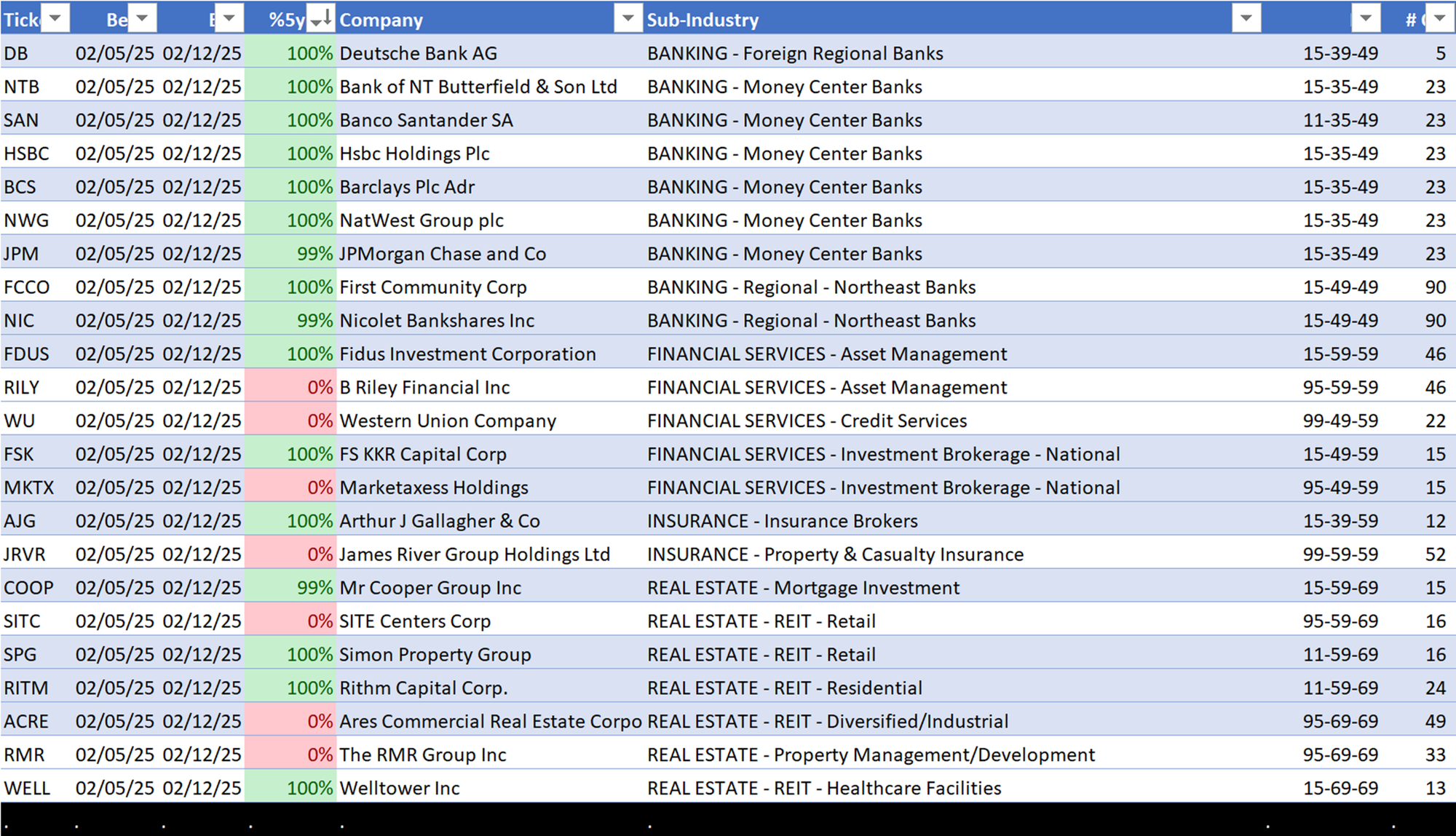Open the Begin date column filter arrow

tap(143, 19)
